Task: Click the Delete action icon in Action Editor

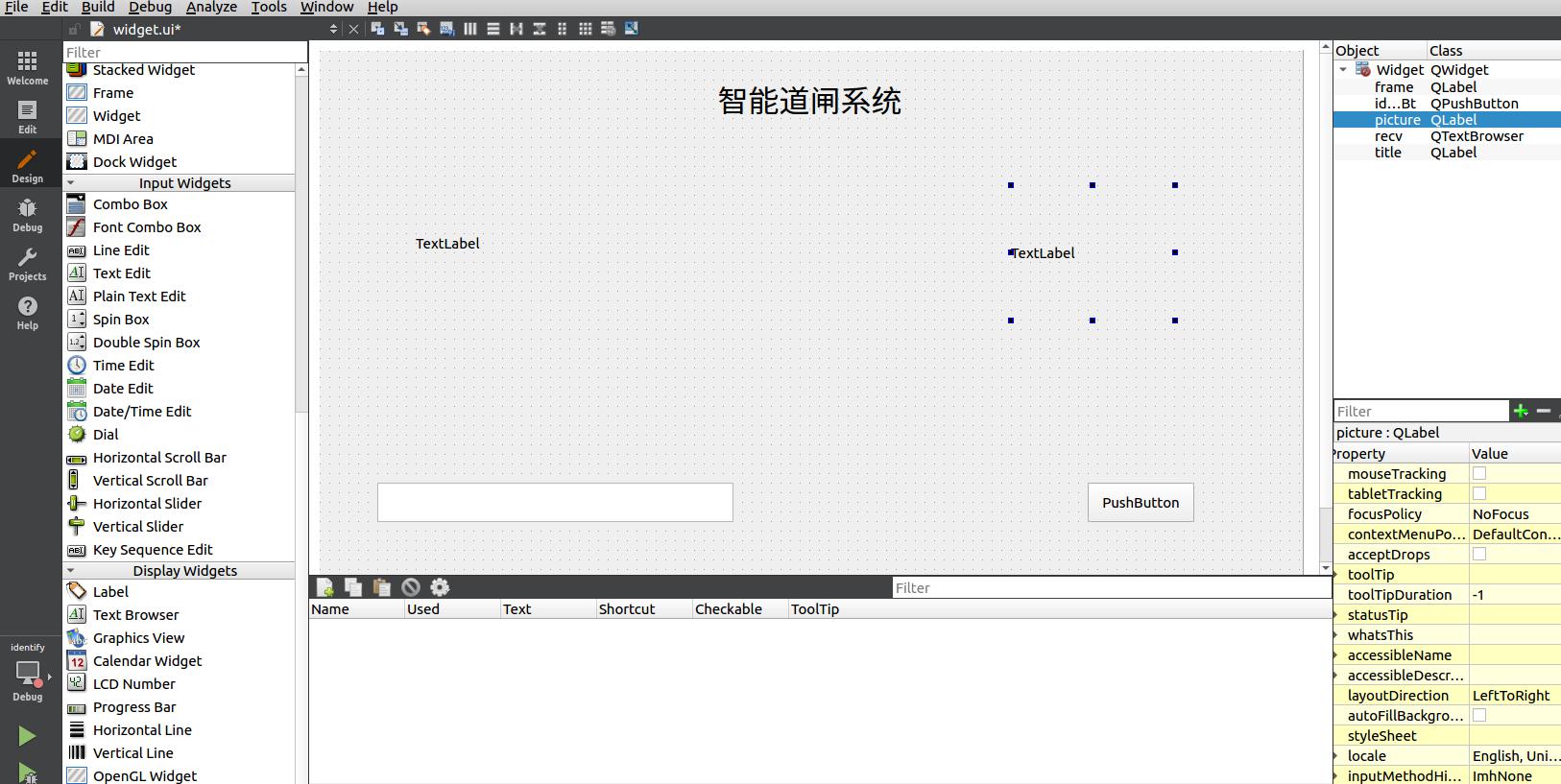Action: pos(411,587)
